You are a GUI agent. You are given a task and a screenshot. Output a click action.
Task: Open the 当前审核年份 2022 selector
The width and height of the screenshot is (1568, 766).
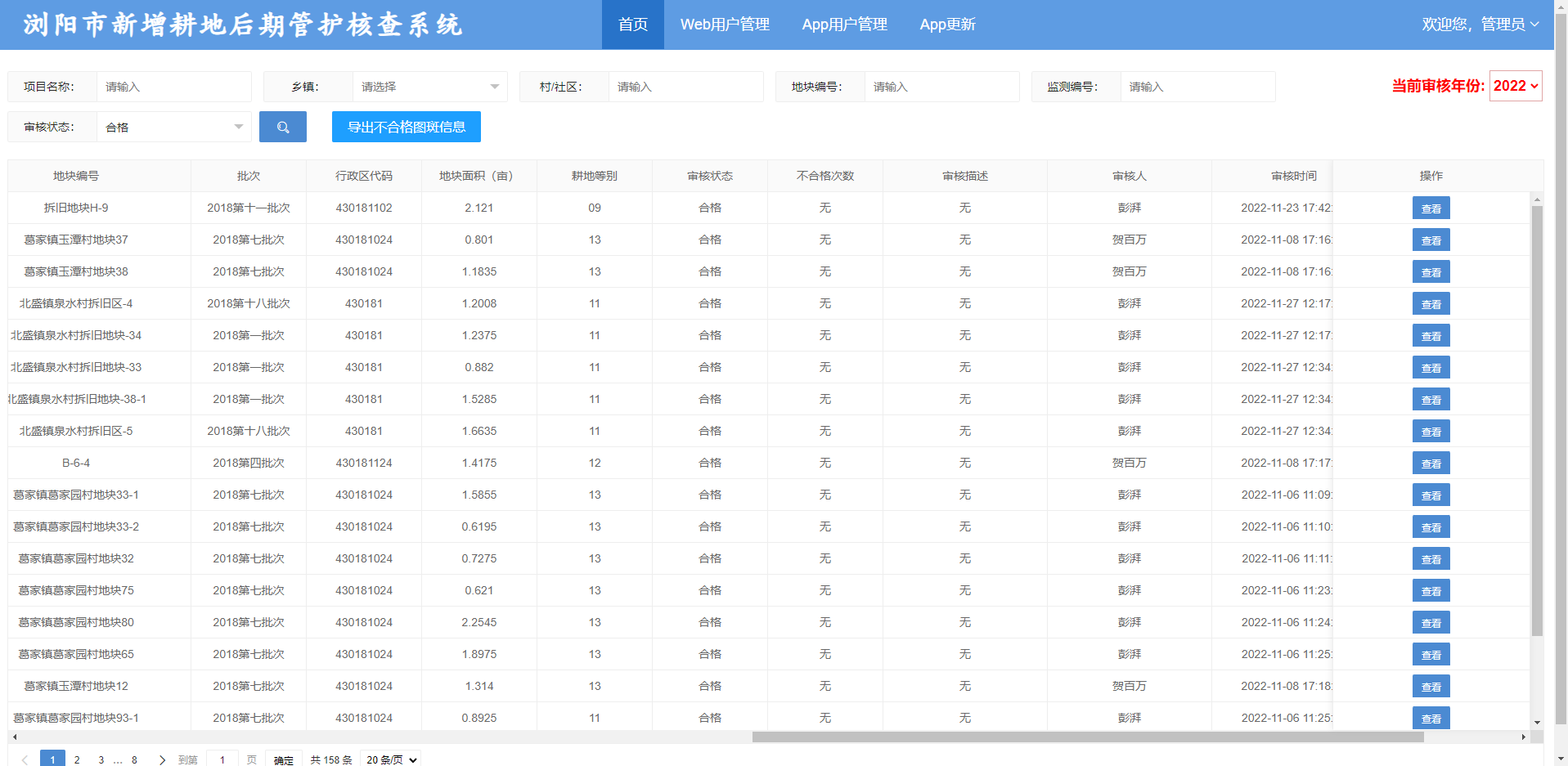pyautogui.click(x=1516, y=86)
